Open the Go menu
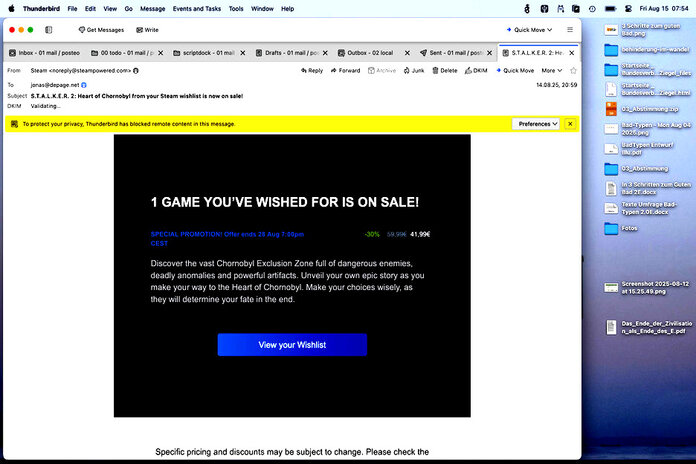Image resolution: width=696 pixels, height=464 pixels. 129,8
